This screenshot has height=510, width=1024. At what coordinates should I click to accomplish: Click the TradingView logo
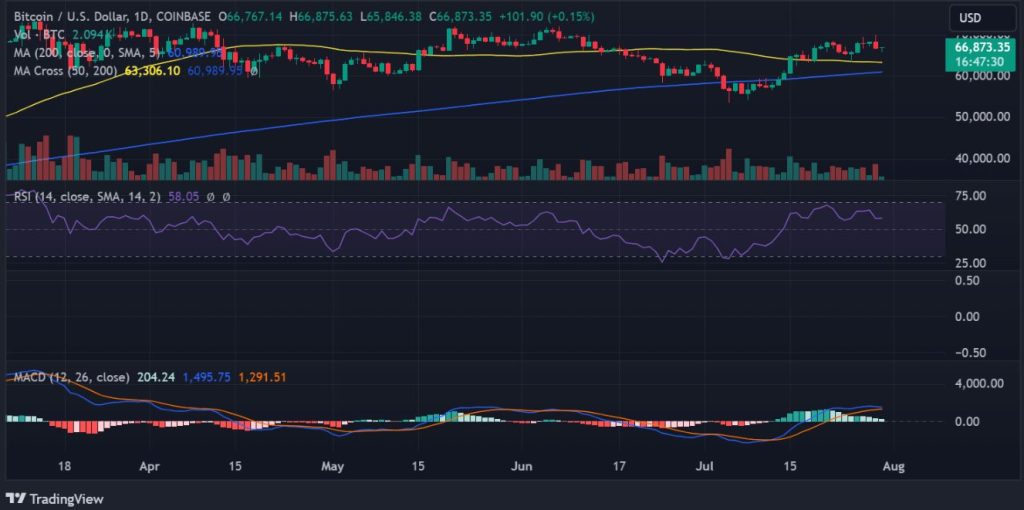click(x=55, y=500)
